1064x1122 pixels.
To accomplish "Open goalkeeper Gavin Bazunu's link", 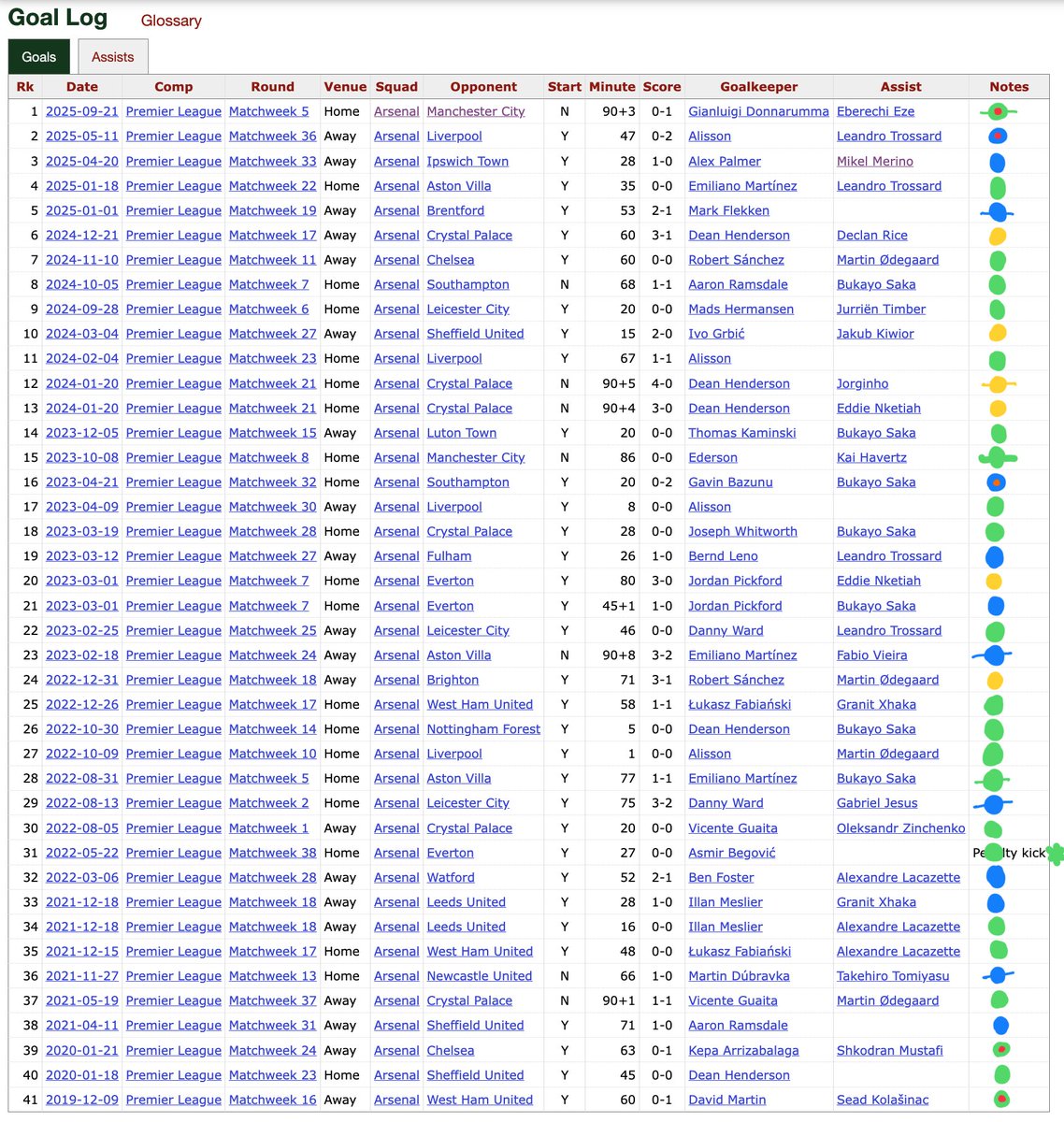I will click(x=731, y=482).
